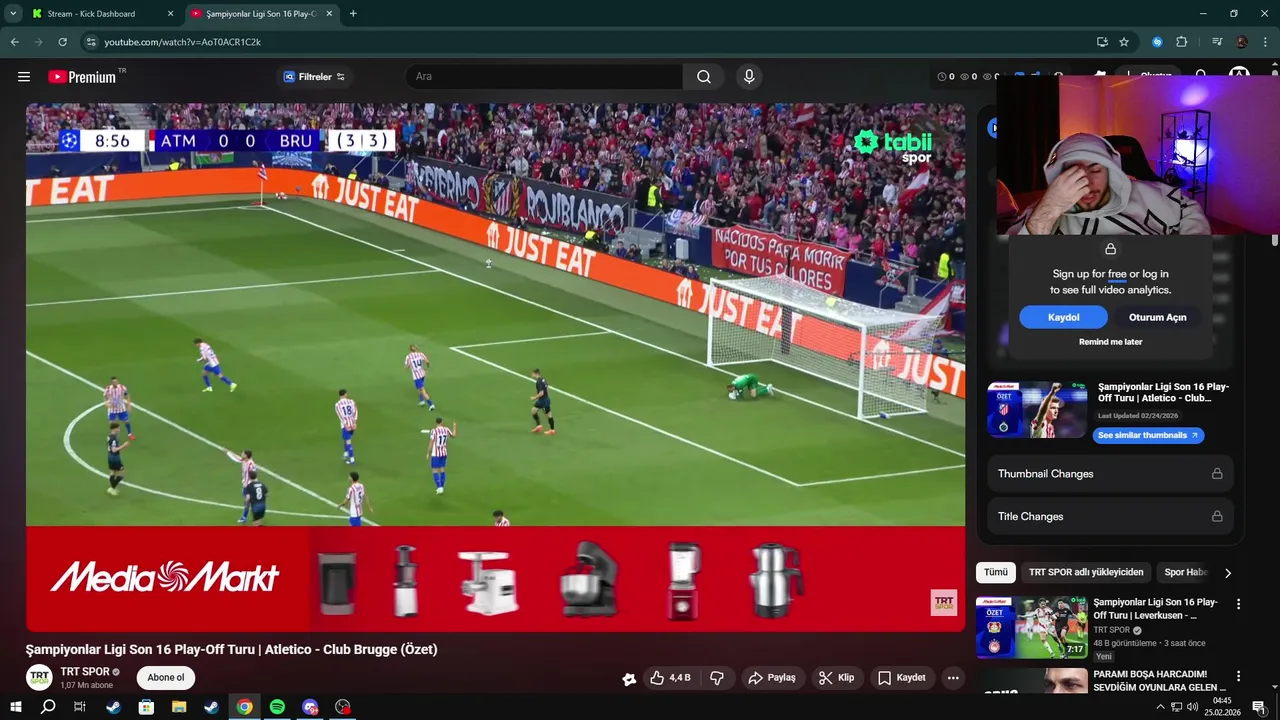Select the Tümü filter chip
The height and width of the screenshot is (720, 1280).
996,572
